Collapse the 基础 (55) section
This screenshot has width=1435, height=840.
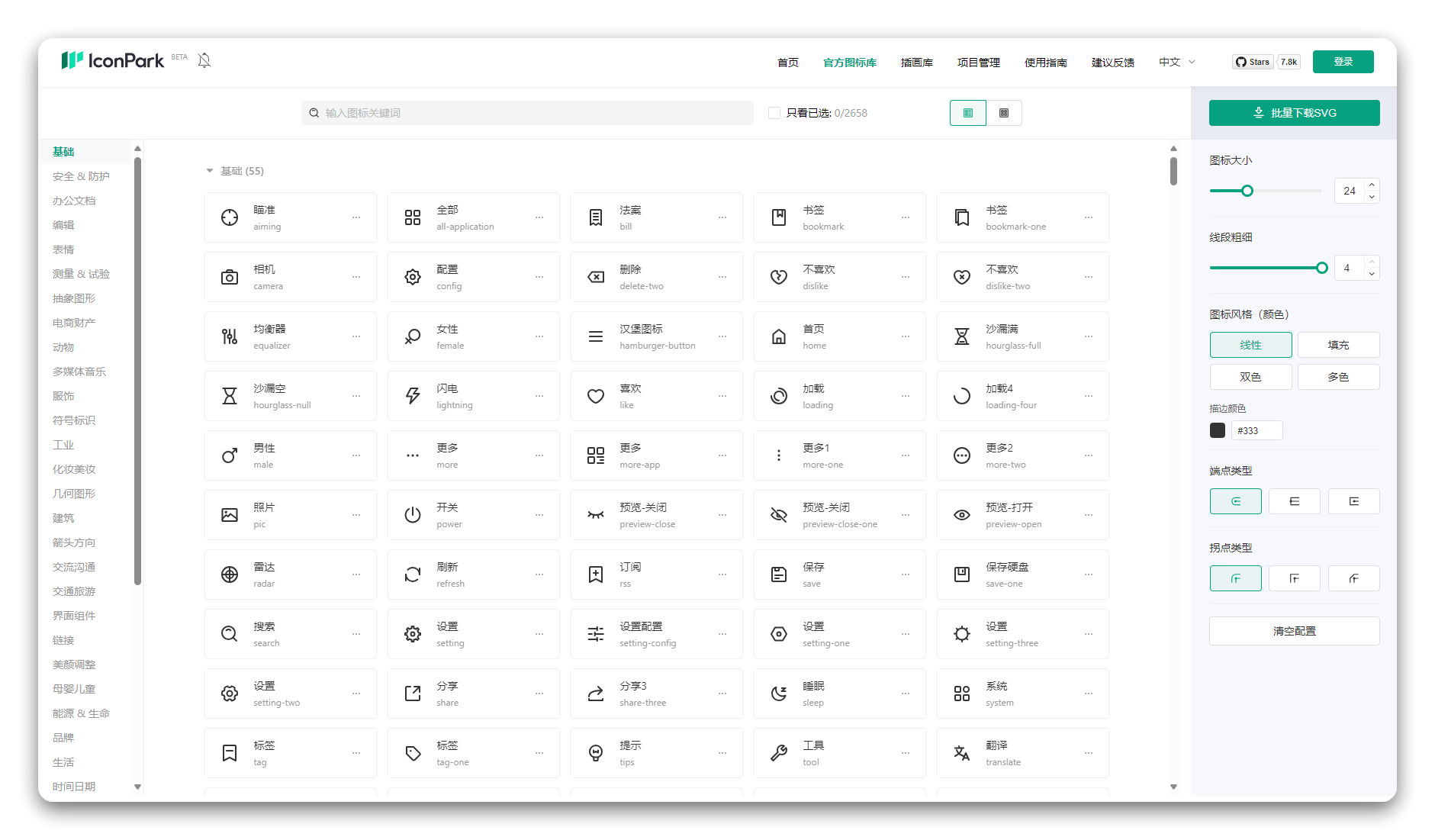click(210, 170)
